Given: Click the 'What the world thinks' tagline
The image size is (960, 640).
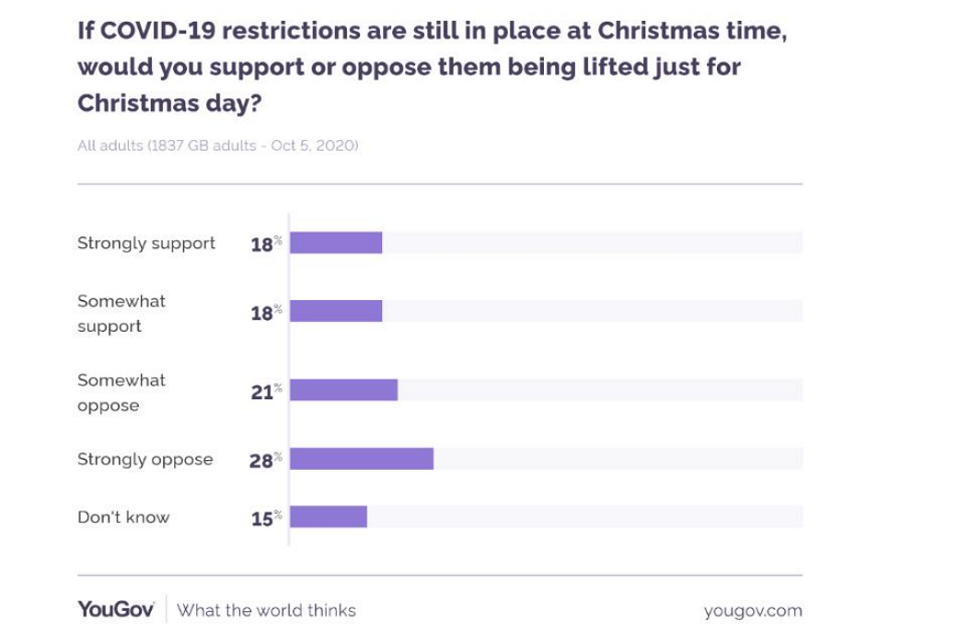Looking at the screenshot, I should click(266, 610).
